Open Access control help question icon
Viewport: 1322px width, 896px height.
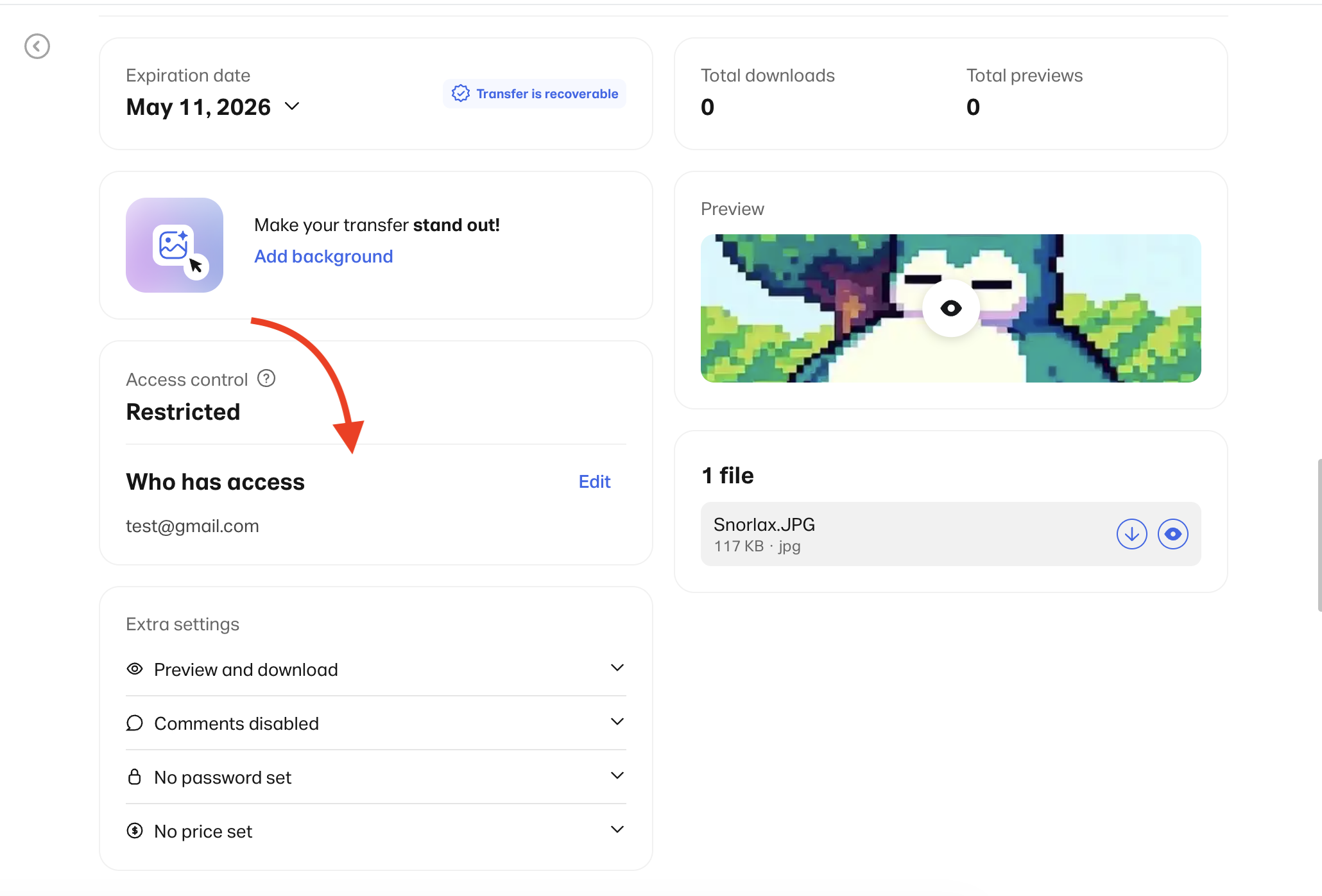[266, 379]
